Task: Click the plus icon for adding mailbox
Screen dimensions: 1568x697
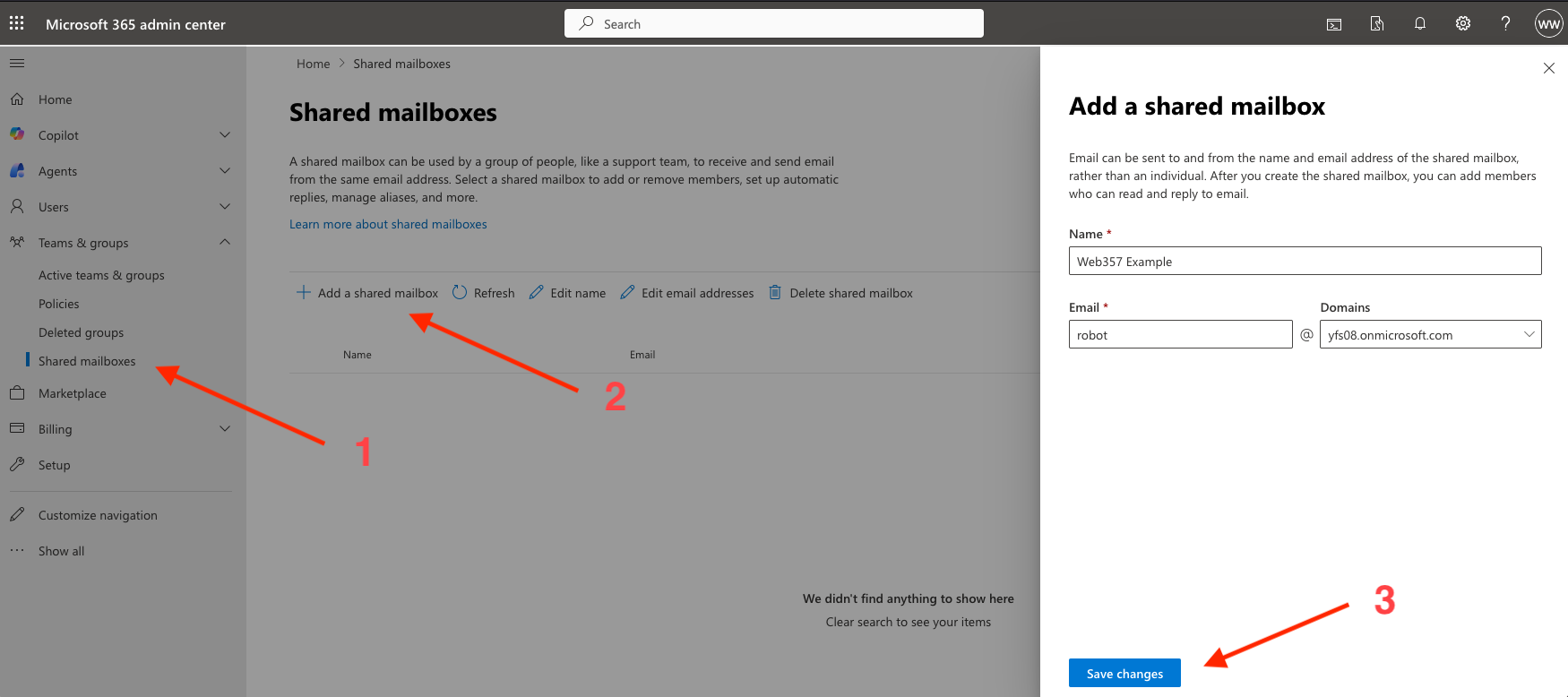Action: [x=304, y=292]
